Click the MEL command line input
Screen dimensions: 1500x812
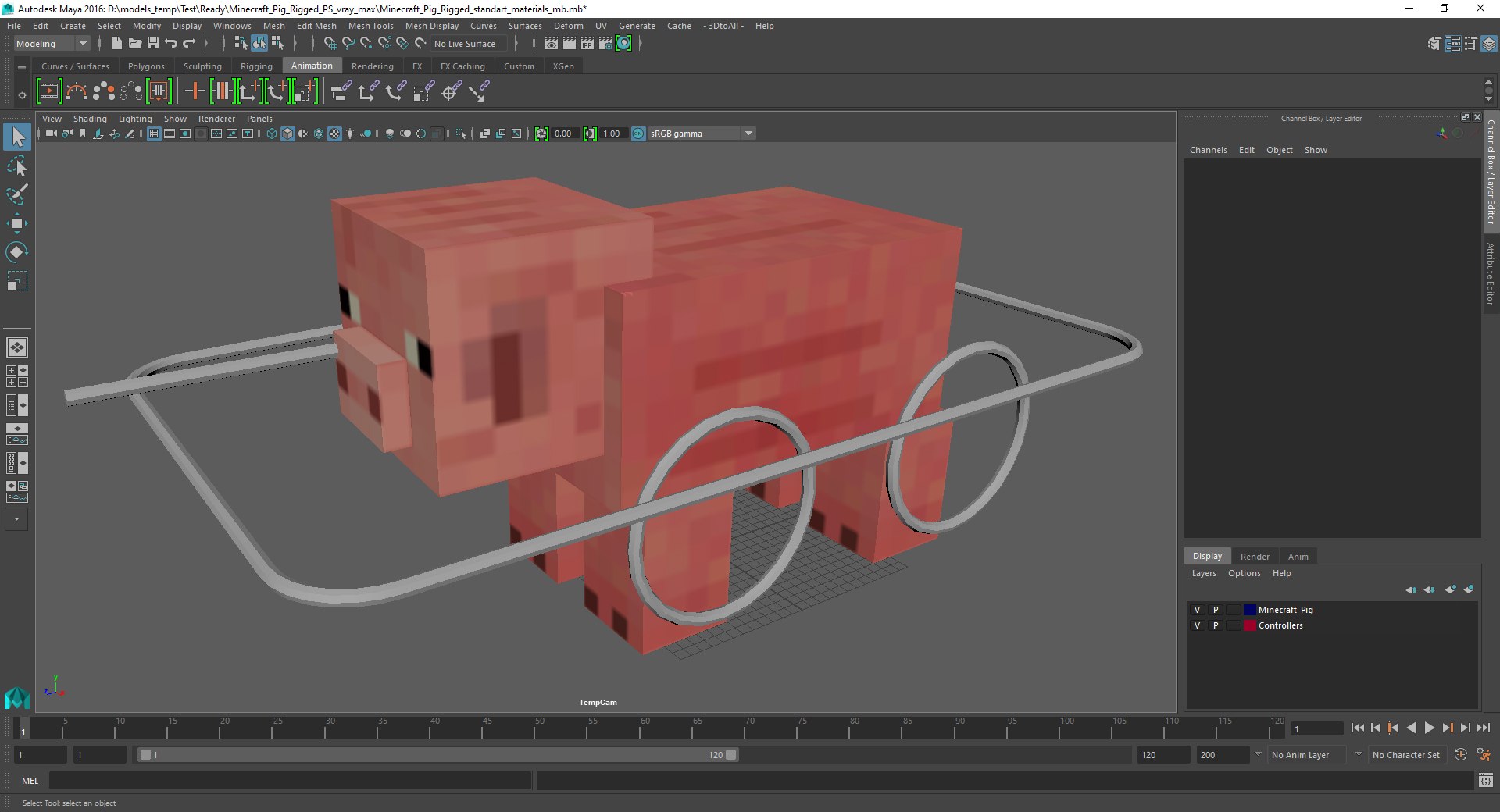(x=290, y=780)
